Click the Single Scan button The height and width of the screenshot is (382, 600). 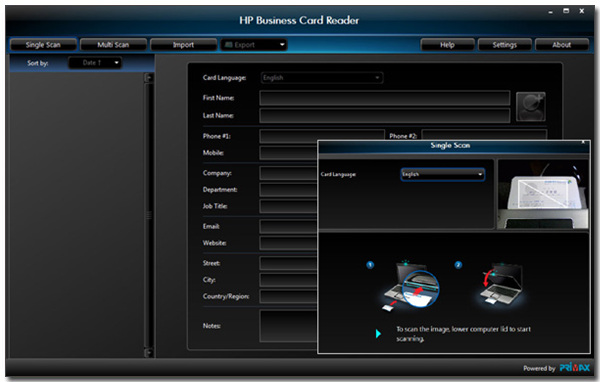(x=43, y=45)
